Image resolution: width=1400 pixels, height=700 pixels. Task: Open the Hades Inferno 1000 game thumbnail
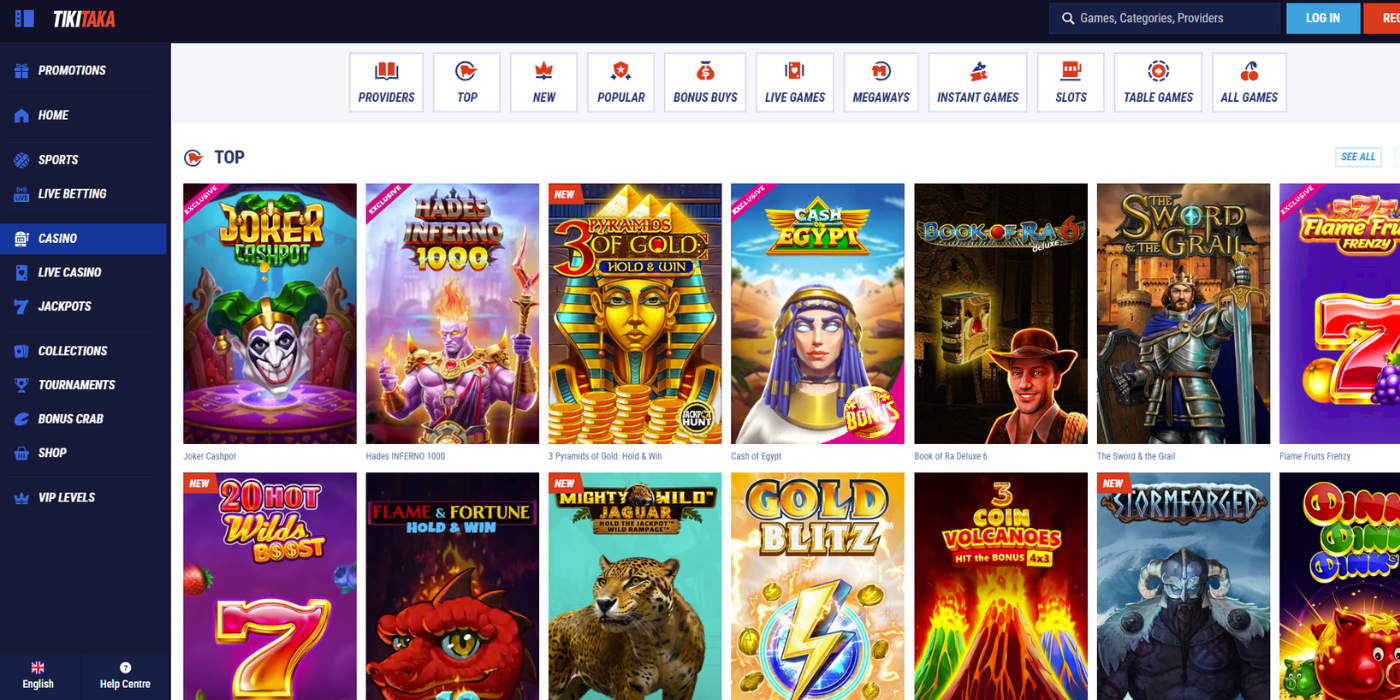[452, 314]
